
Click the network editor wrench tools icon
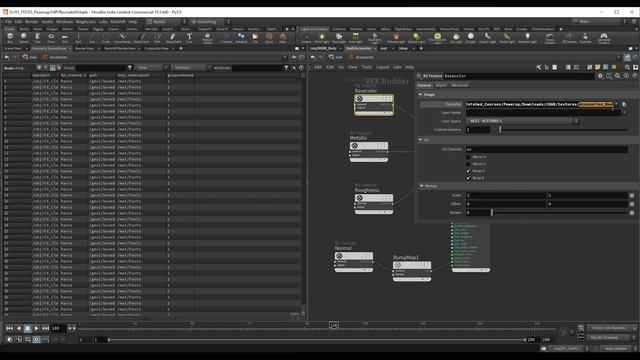coord(539,67)
